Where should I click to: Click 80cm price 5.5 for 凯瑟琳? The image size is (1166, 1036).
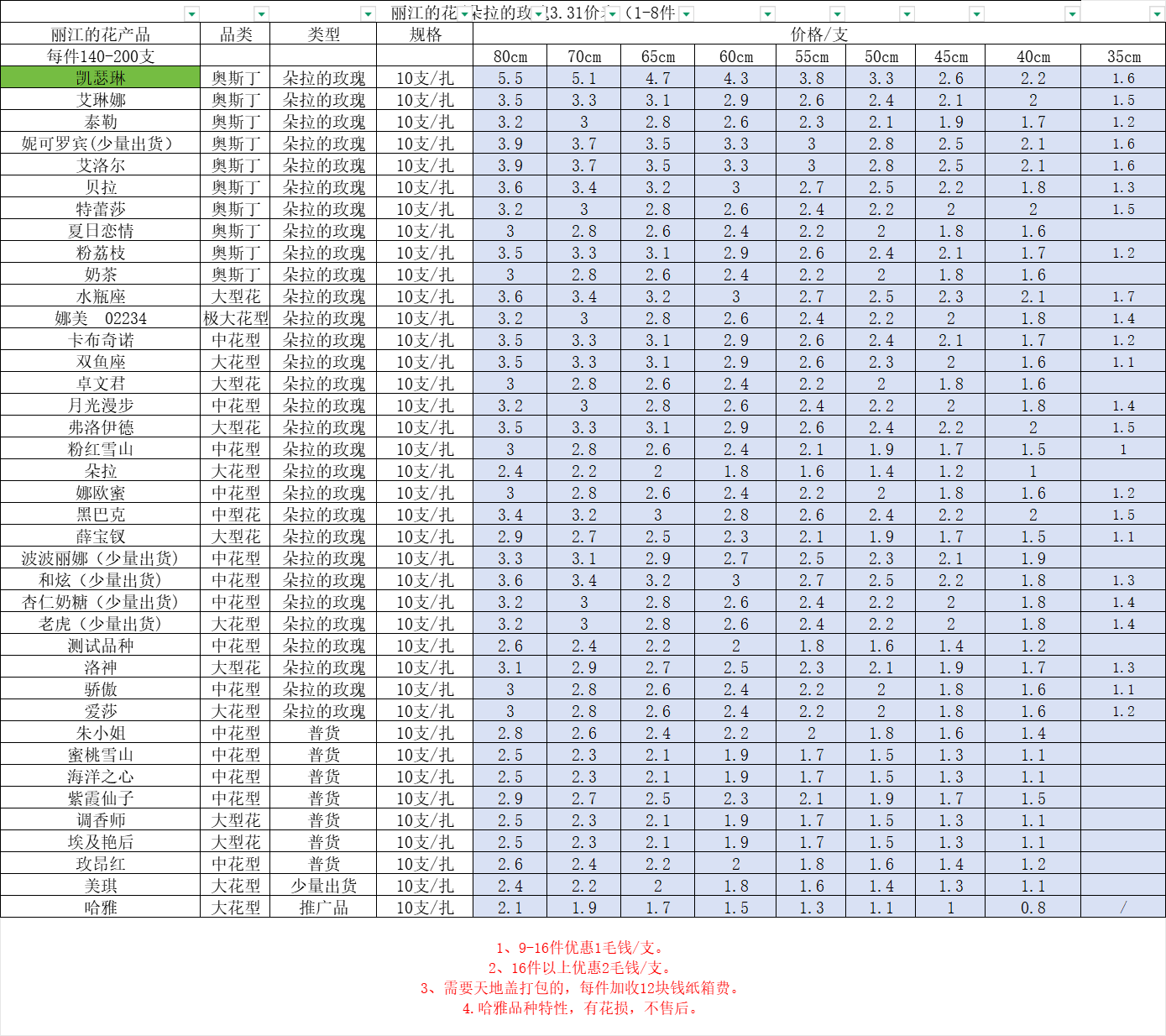(x=510, y=78)
